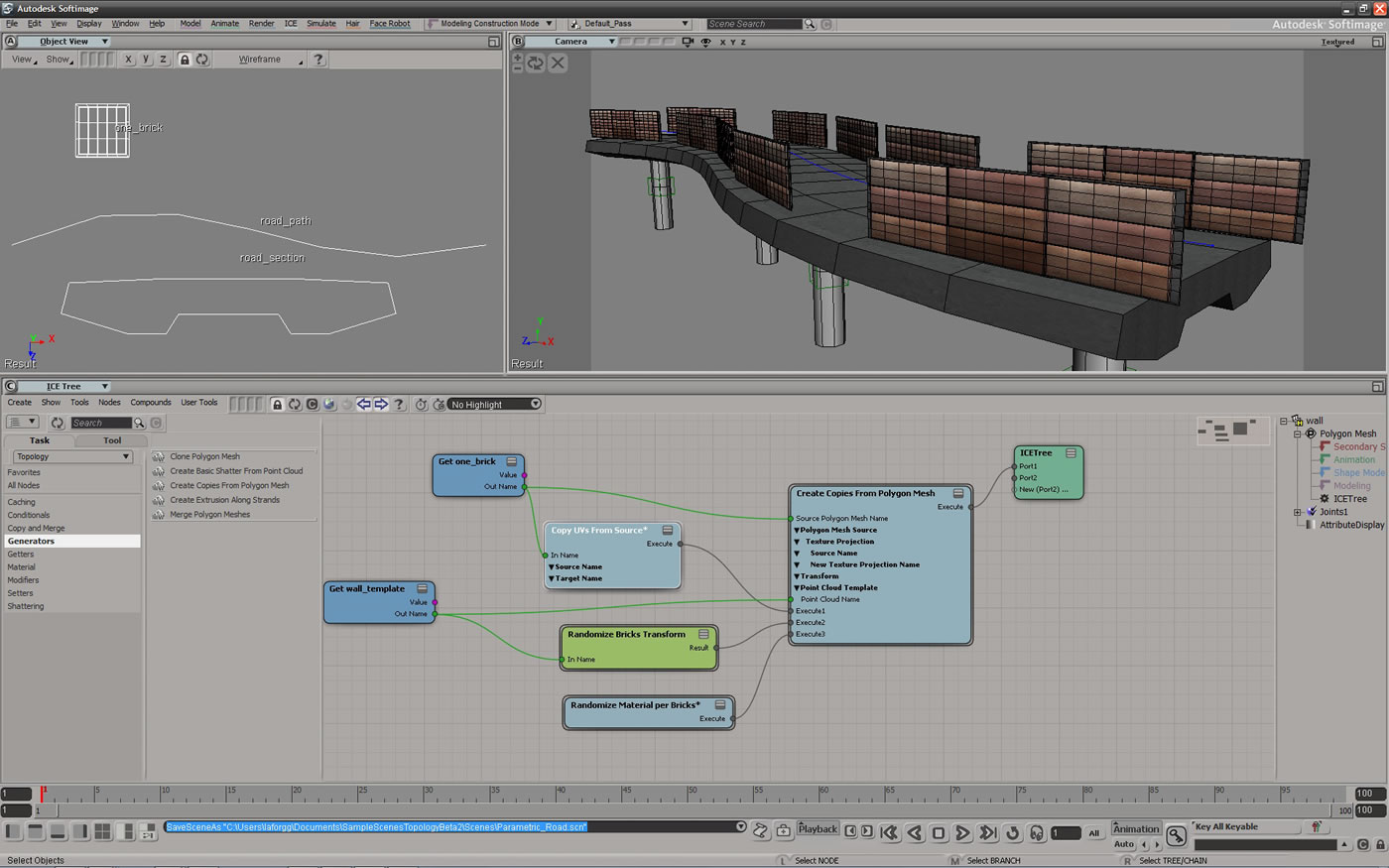Enable the Auto key toggle near Animation

tap(1126, 844)
